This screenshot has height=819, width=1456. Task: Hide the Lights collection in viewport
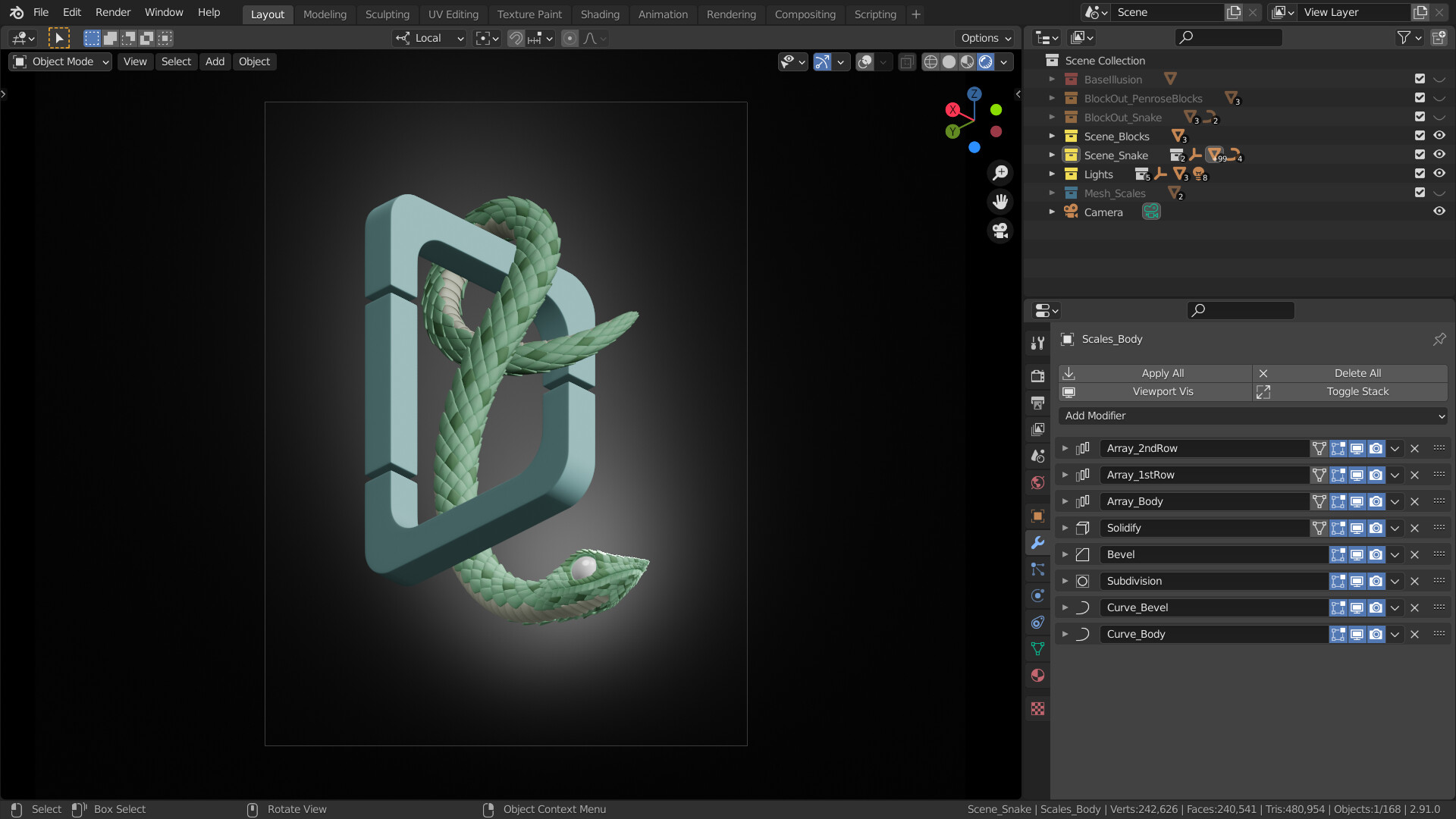[1439, 174]
